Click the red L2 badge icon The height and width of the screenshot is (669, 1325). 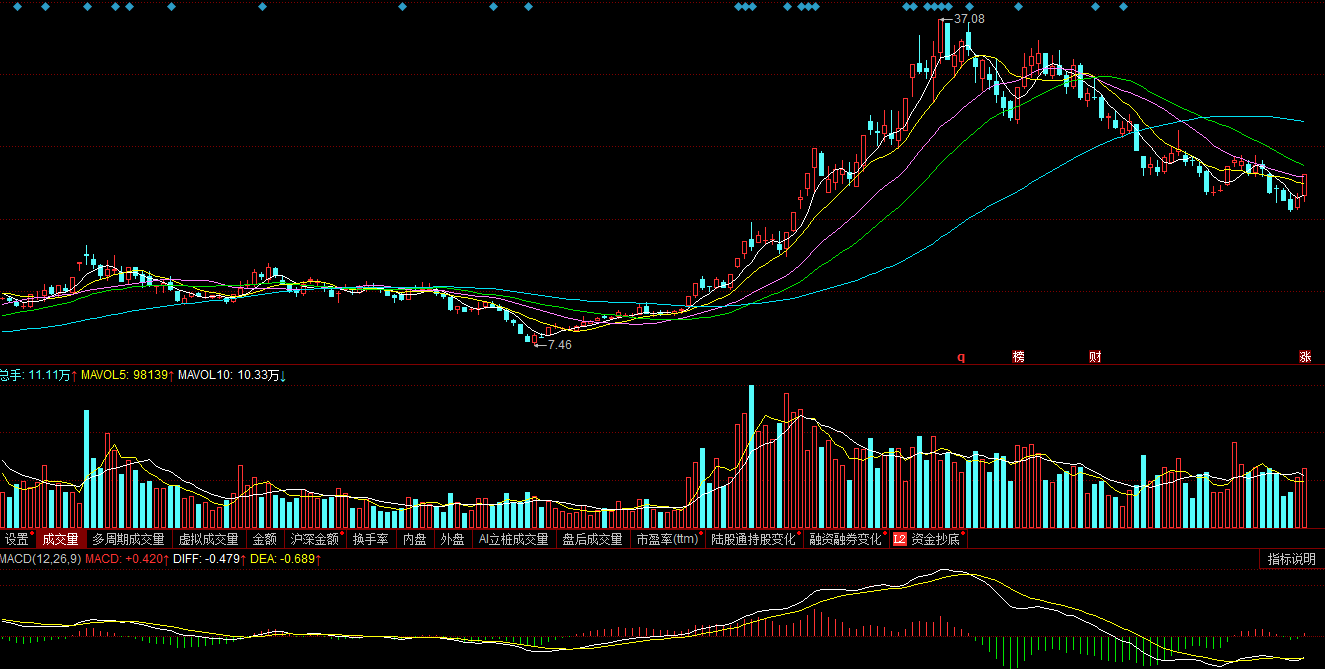(899, 539)
